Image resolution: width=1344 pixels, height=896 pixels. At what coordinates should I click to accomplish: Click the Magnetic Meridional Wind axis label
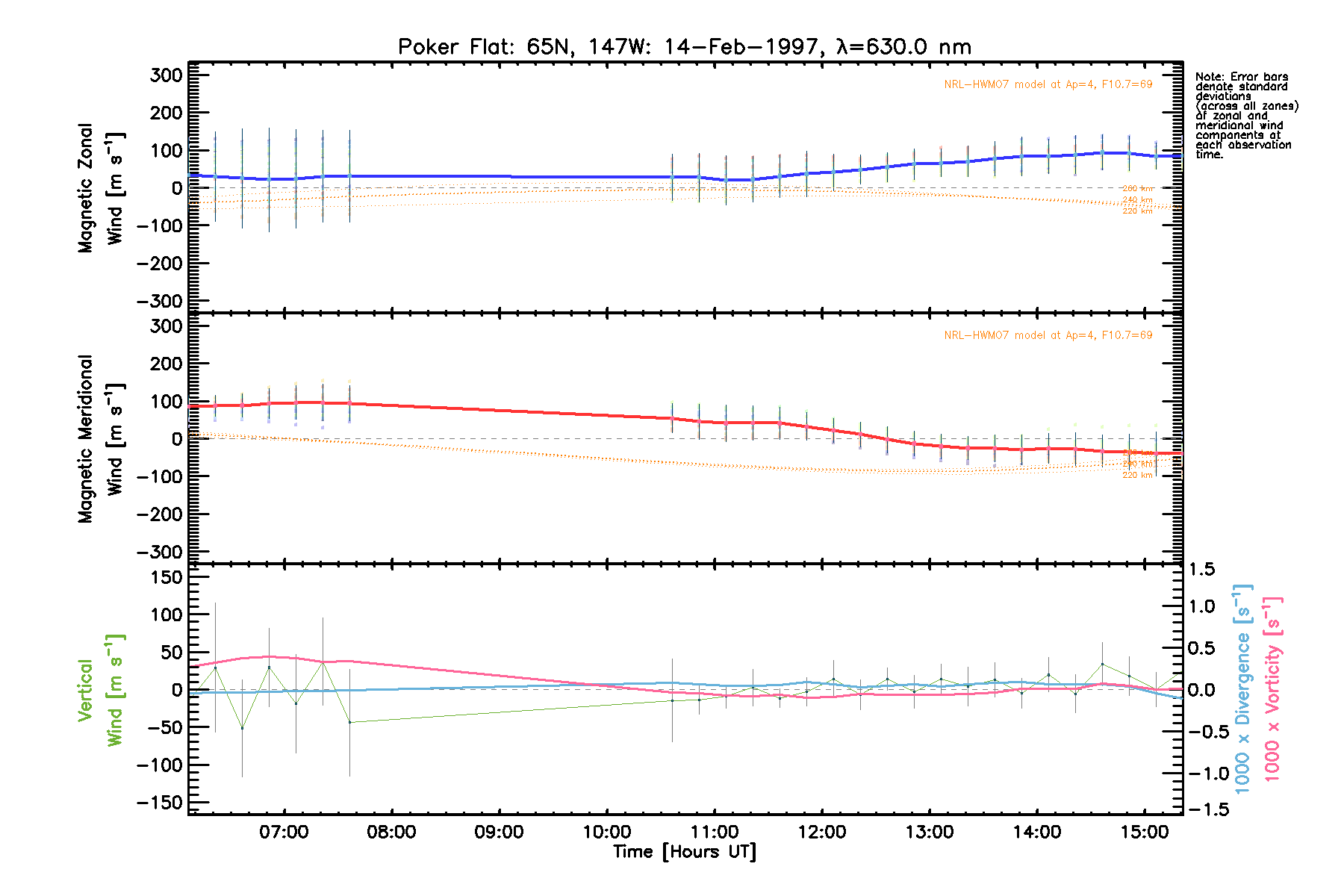tap(100, 439)
